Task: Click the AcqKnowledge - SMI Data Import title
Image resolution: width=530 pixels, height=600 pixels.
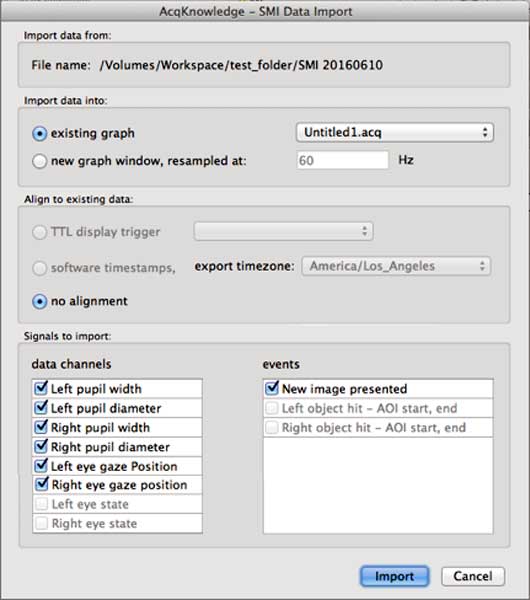Action: 256,12
